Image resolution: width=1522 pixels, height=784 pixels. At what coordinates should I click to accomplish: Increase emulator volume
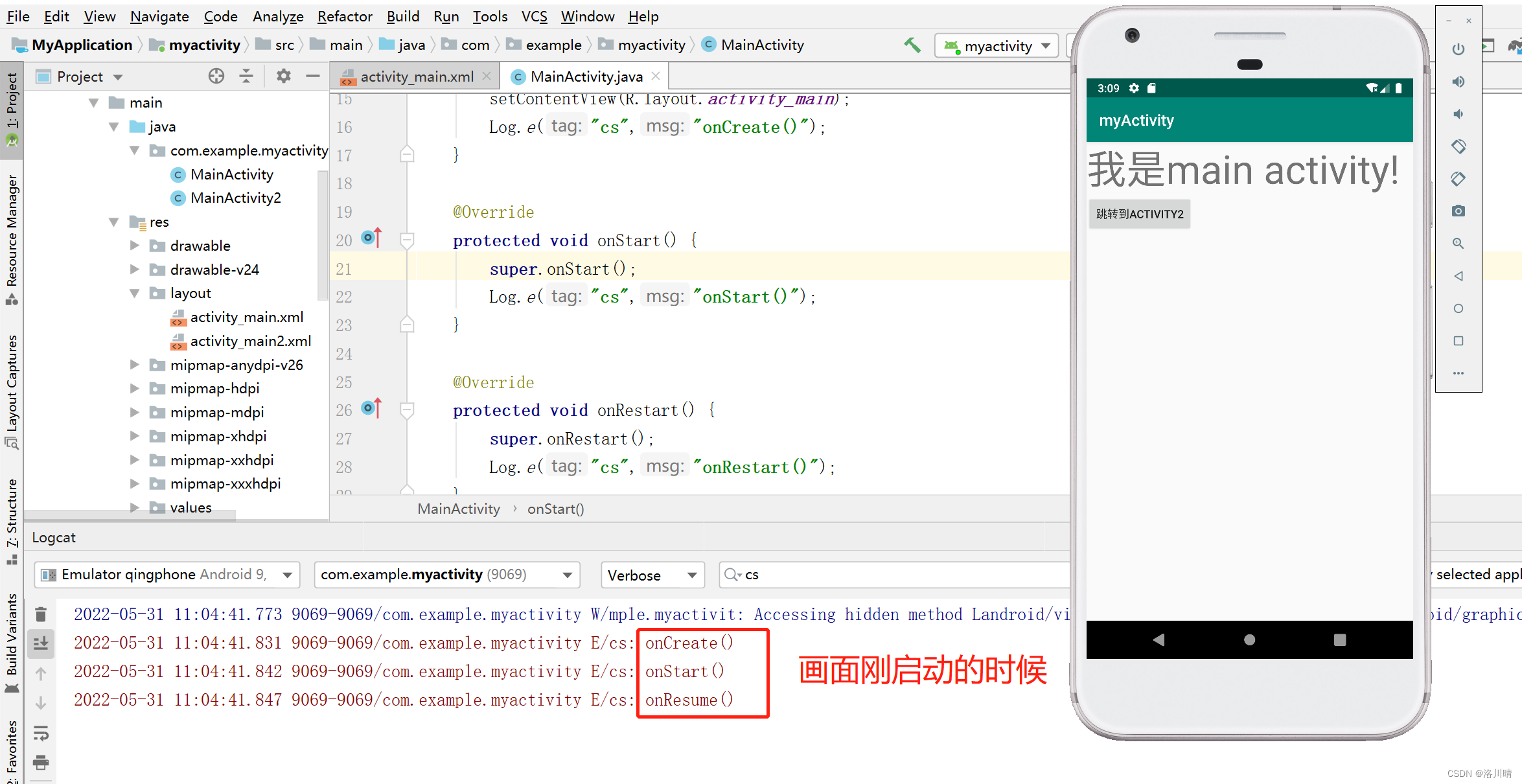[1459, 81]
